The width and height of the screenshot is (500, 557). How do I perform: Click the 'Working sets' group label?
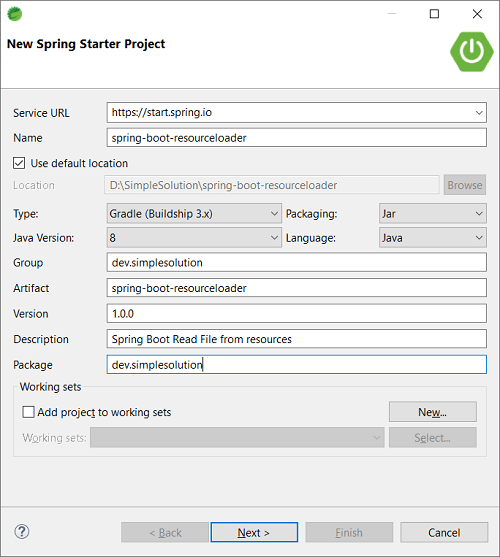tap(50, 387)
